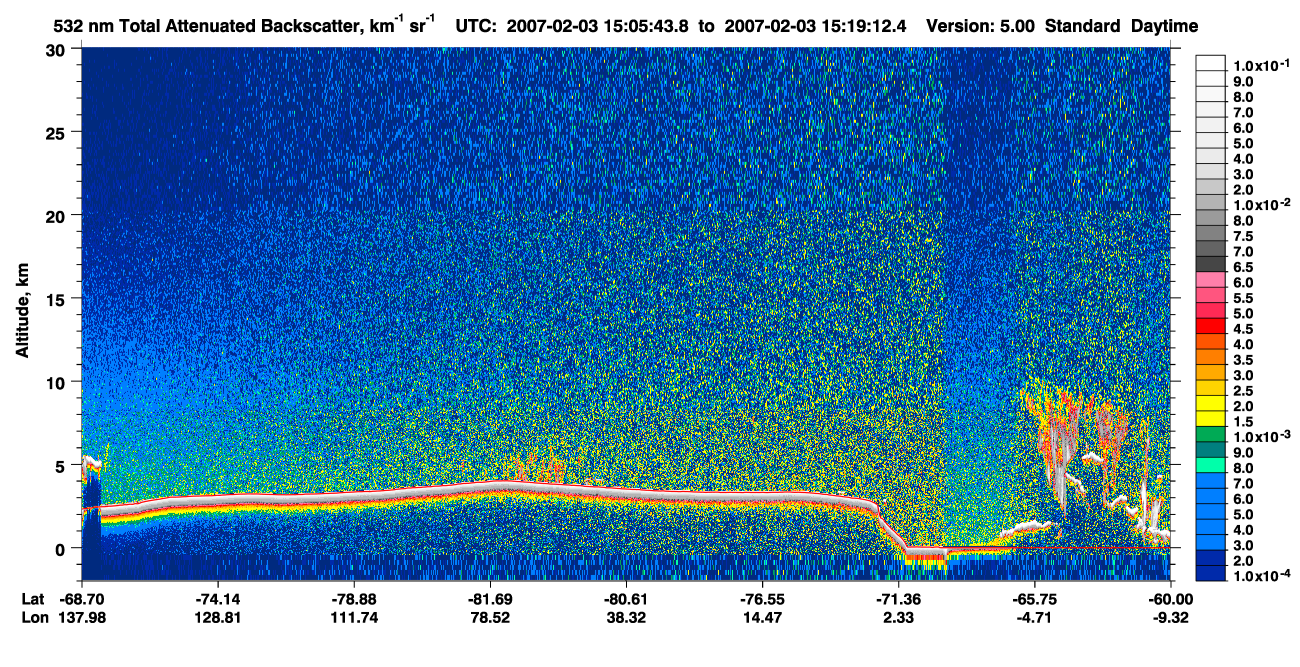Image resolution: width=1300 pixels, height=667 pixels.
Task: Click the altitude tick label "10"
Action: (58, 382)
